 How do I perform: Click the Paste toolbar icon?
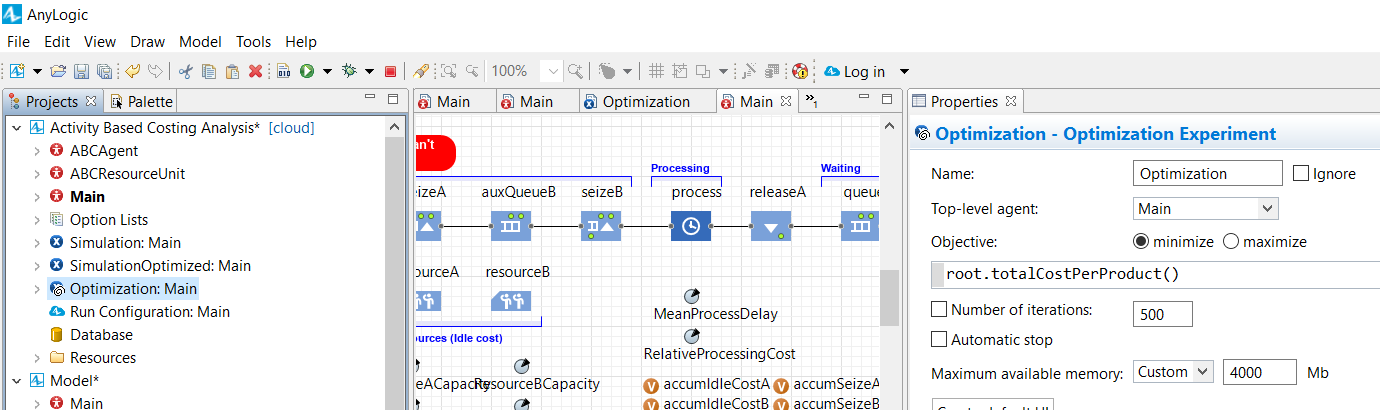click(232, 71)
